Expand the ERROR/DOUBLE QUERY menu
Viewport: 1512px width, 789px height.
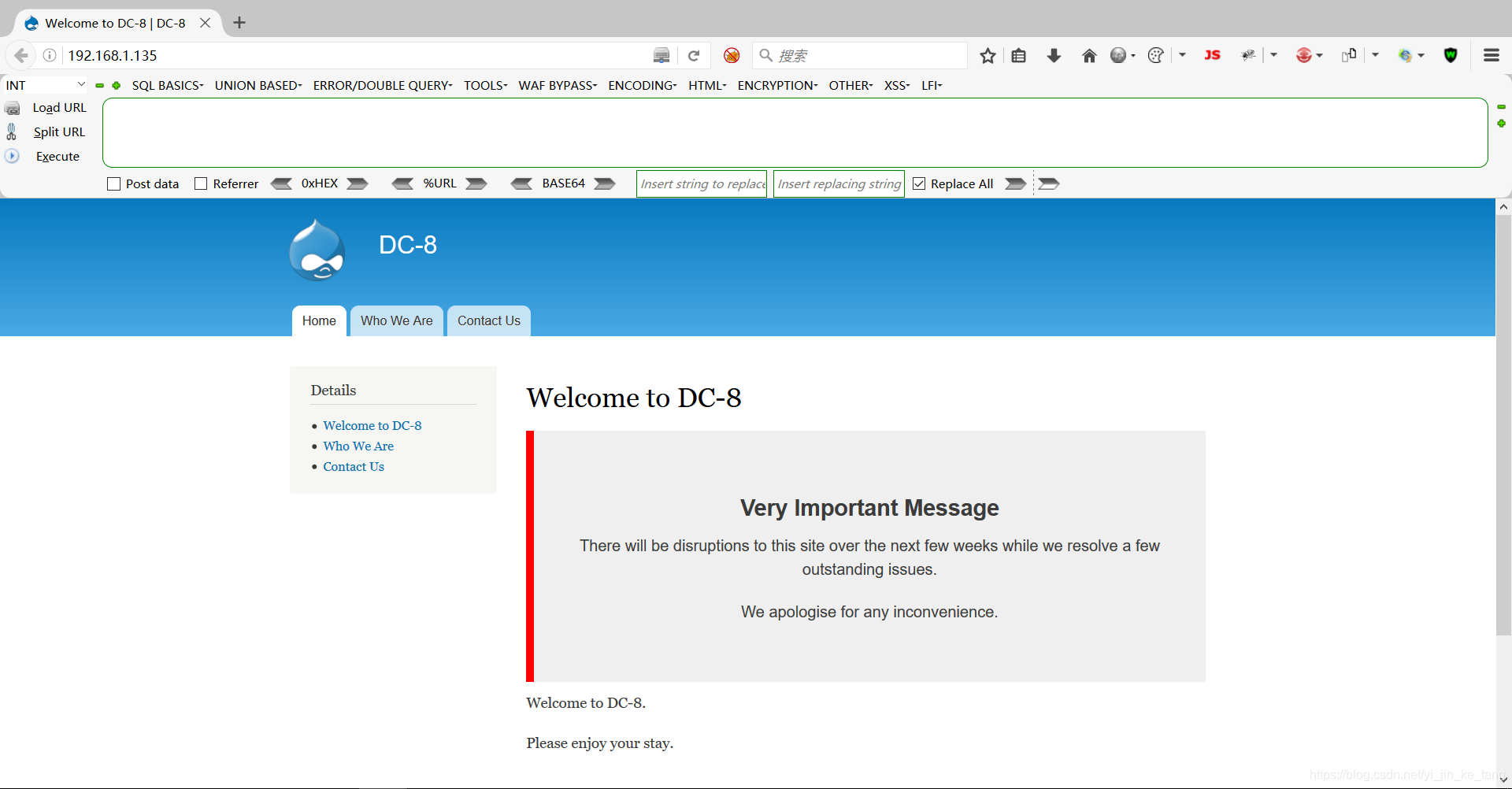click(x=383, y=85)
